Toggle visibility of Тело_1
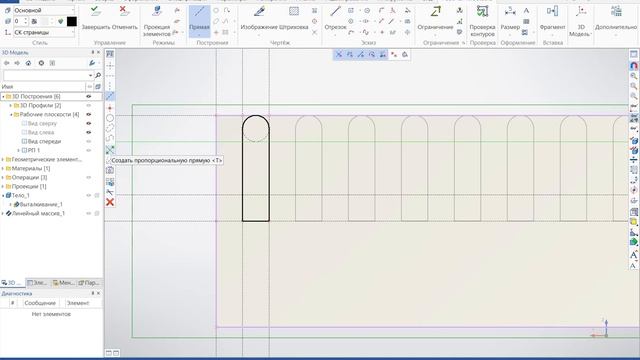The image size is (640, 360). tap(88, 195)
